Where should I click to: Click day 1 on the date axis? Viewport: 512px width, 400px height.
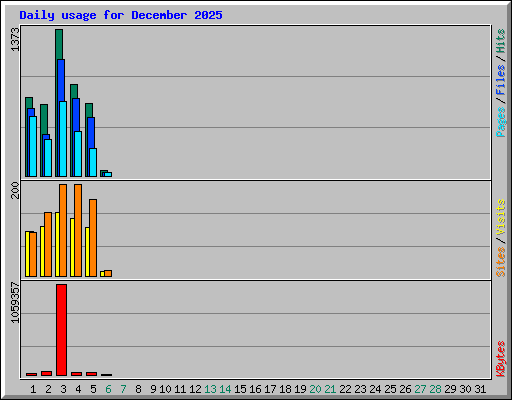[33, 389]
